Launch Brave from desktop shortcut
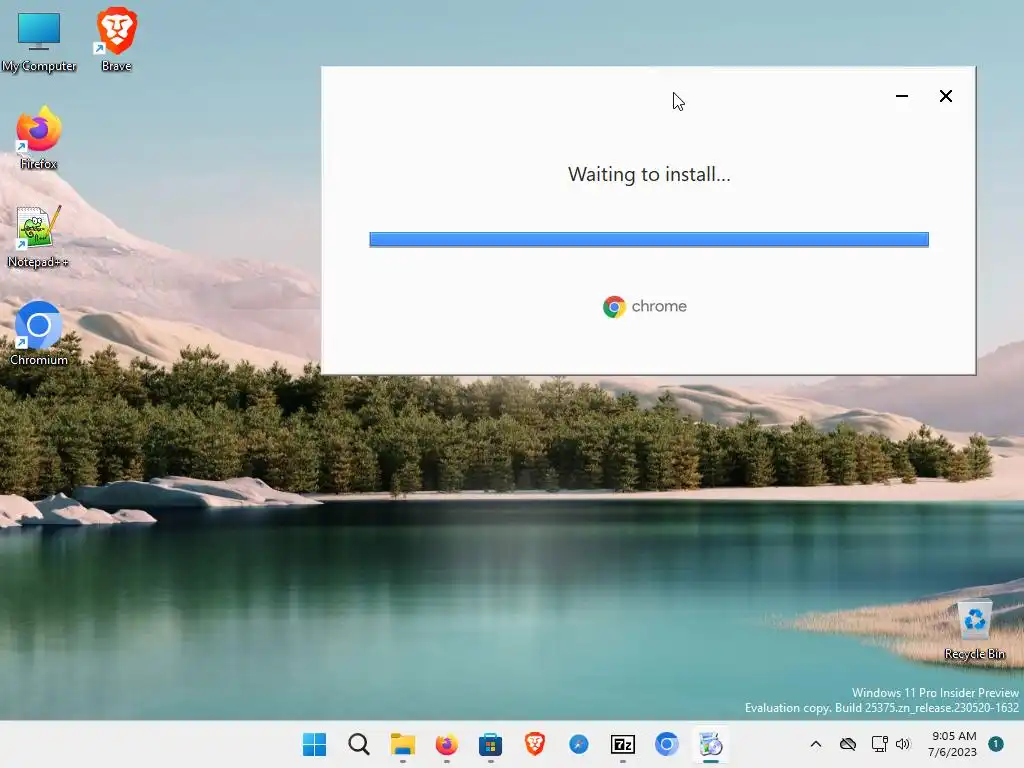The width and height of the screenshot is (1024, 768). point(116,39)
